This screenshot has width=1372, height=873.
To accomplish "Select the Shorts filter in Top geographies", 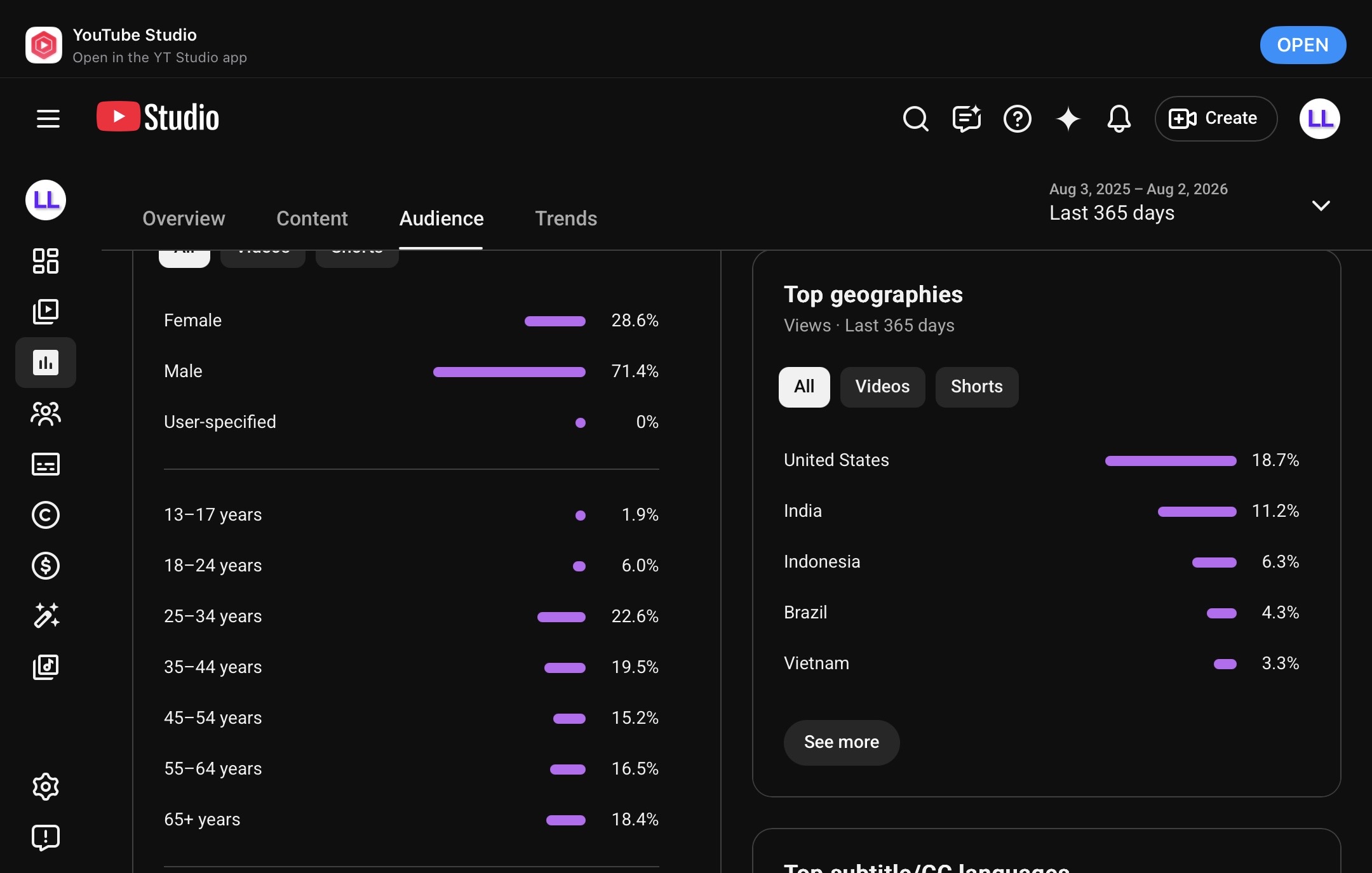I will 977,387.
